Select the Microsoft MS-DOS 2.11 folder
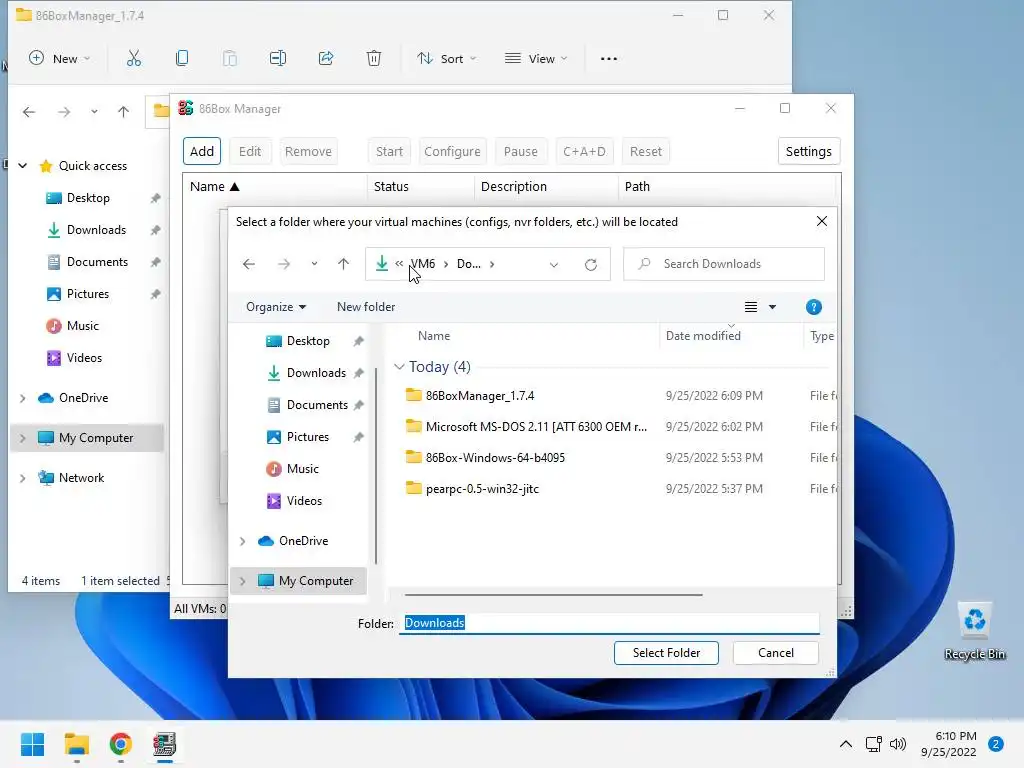 (x=536, y=426)
